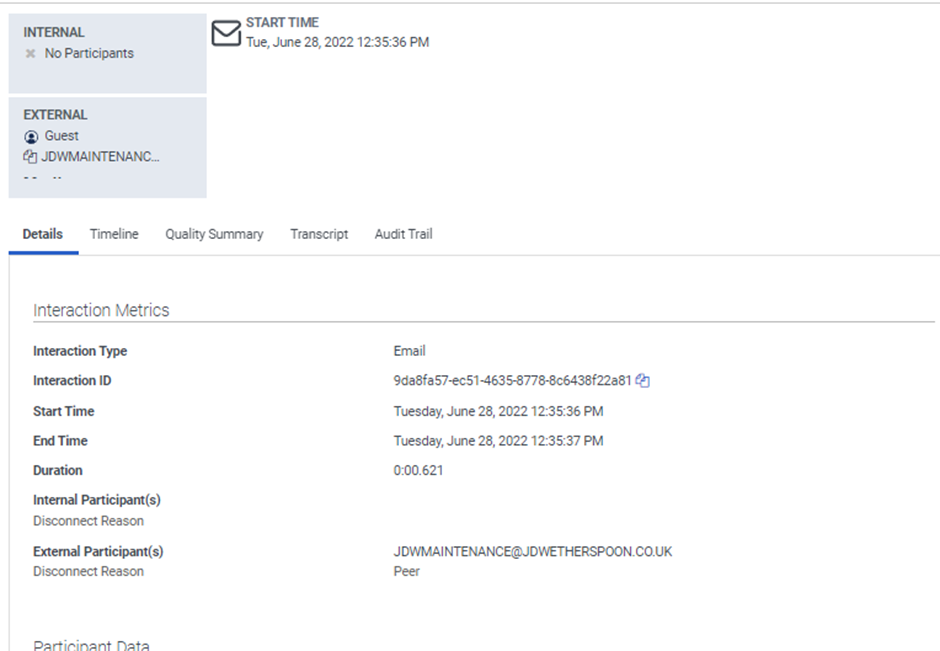Click the EXTERNAL participants panel header
The height and width of the screenshot is (651, 940).
point(55,115)
